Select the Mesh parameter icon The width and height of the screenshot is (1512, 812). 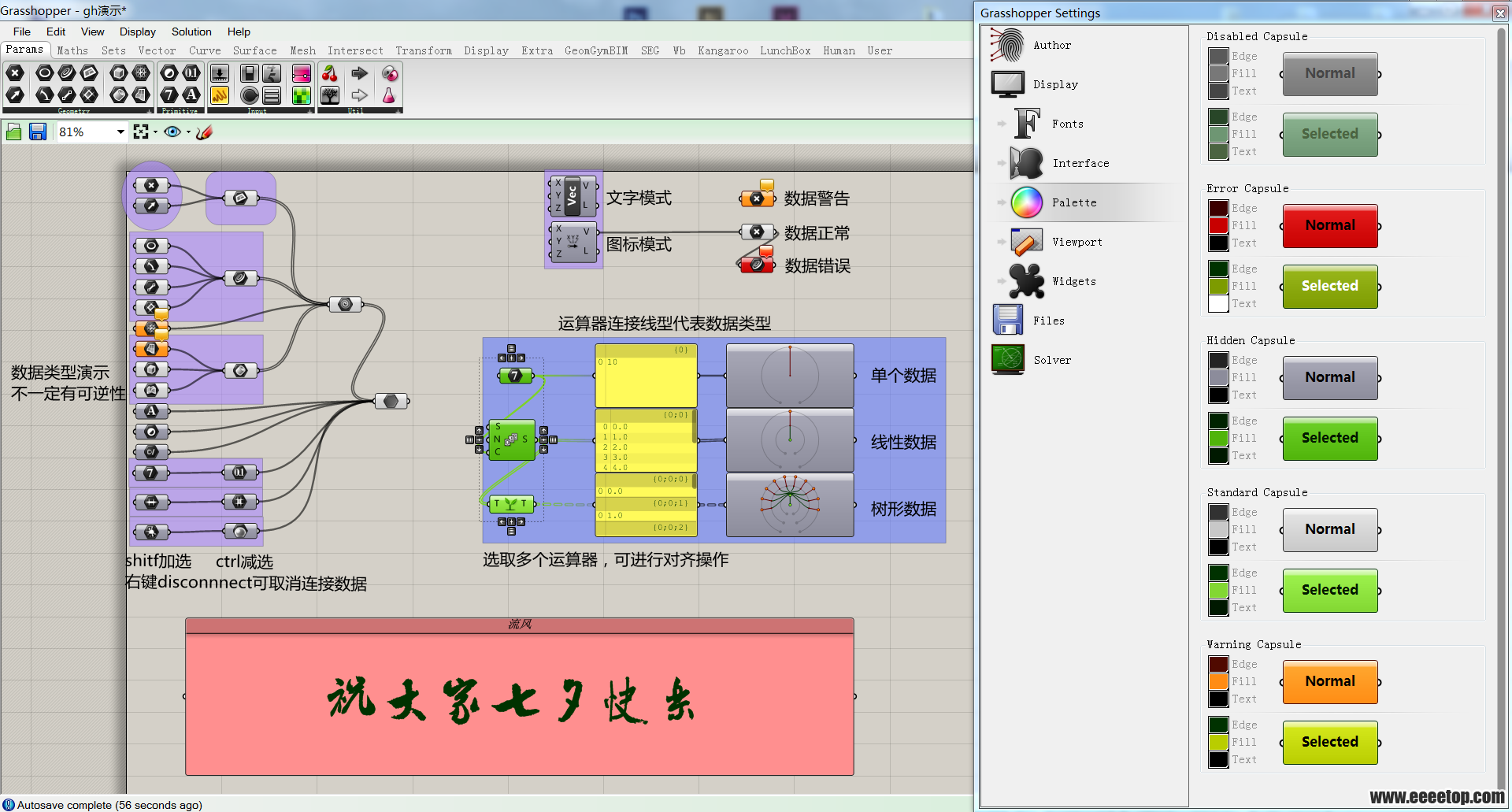[x=141, y=73]
